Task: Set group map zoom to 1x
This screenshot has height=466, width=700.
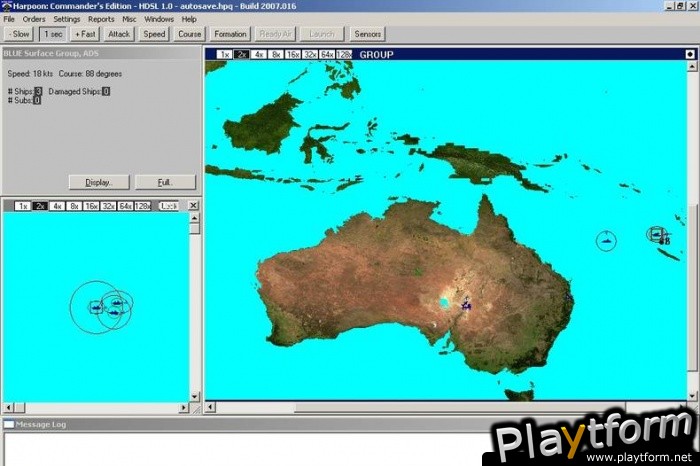Action: coord(225,54)
